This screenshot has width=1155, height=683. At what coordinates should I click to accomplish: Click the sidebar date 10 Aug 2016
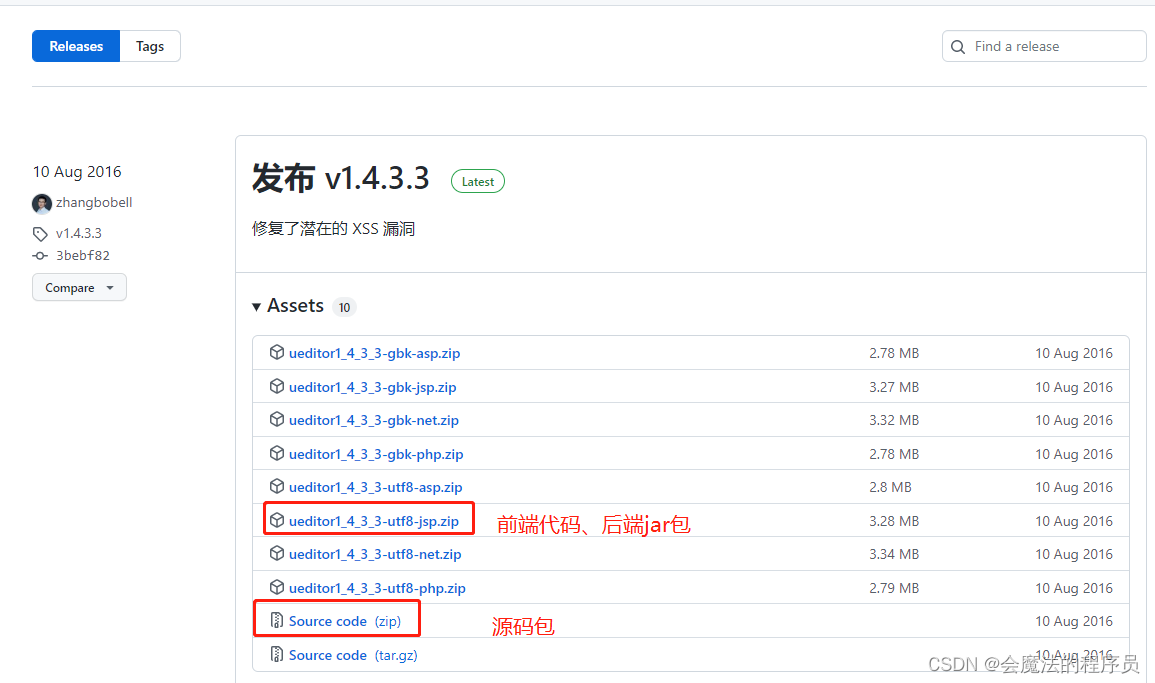77,172
